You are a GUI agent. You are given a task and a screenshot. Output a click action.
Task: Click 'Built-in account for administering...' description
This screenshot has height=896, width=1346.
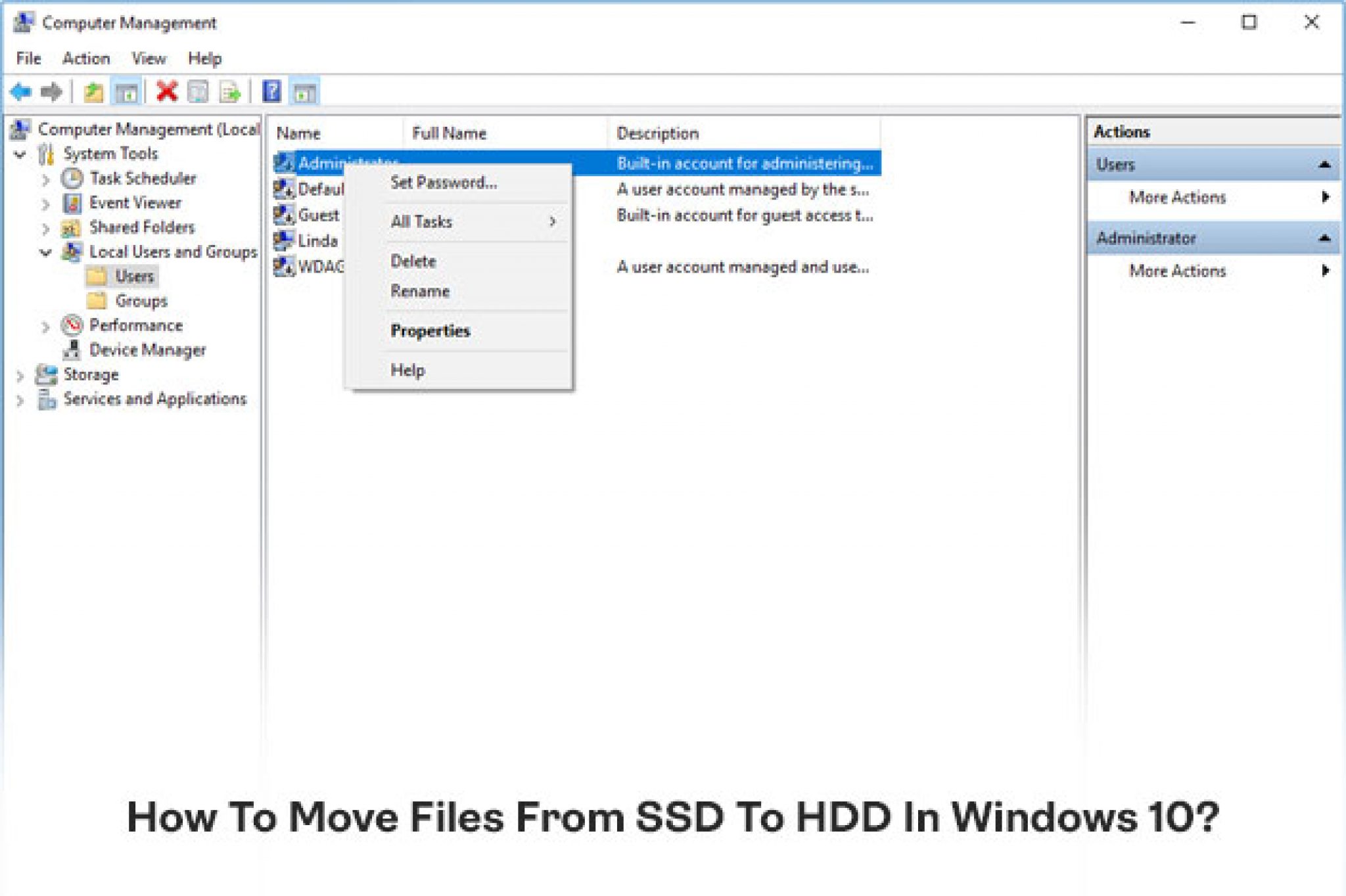(745, 164)
